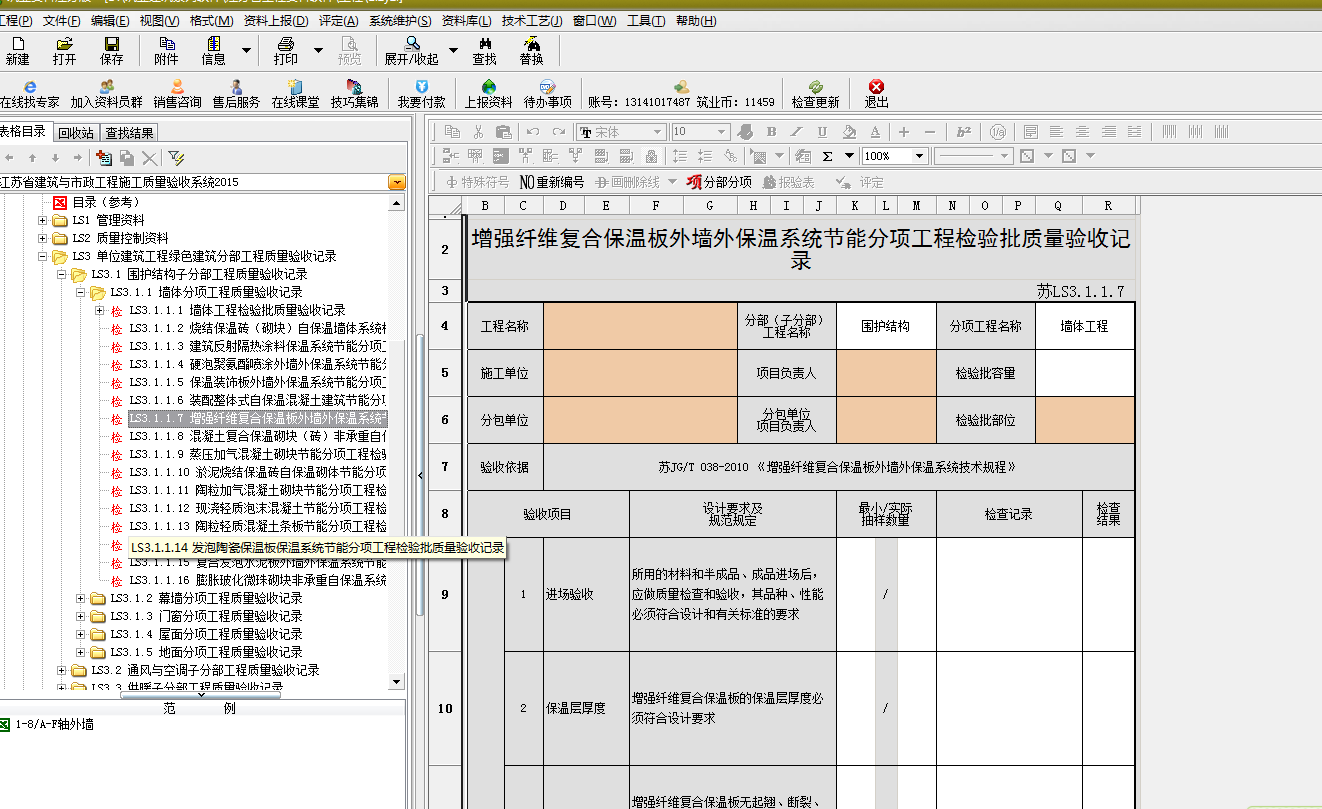This screenshot has width=1322, height=809.
Task: Click the 保存 (Save) icon
Action: click(112, 50)
